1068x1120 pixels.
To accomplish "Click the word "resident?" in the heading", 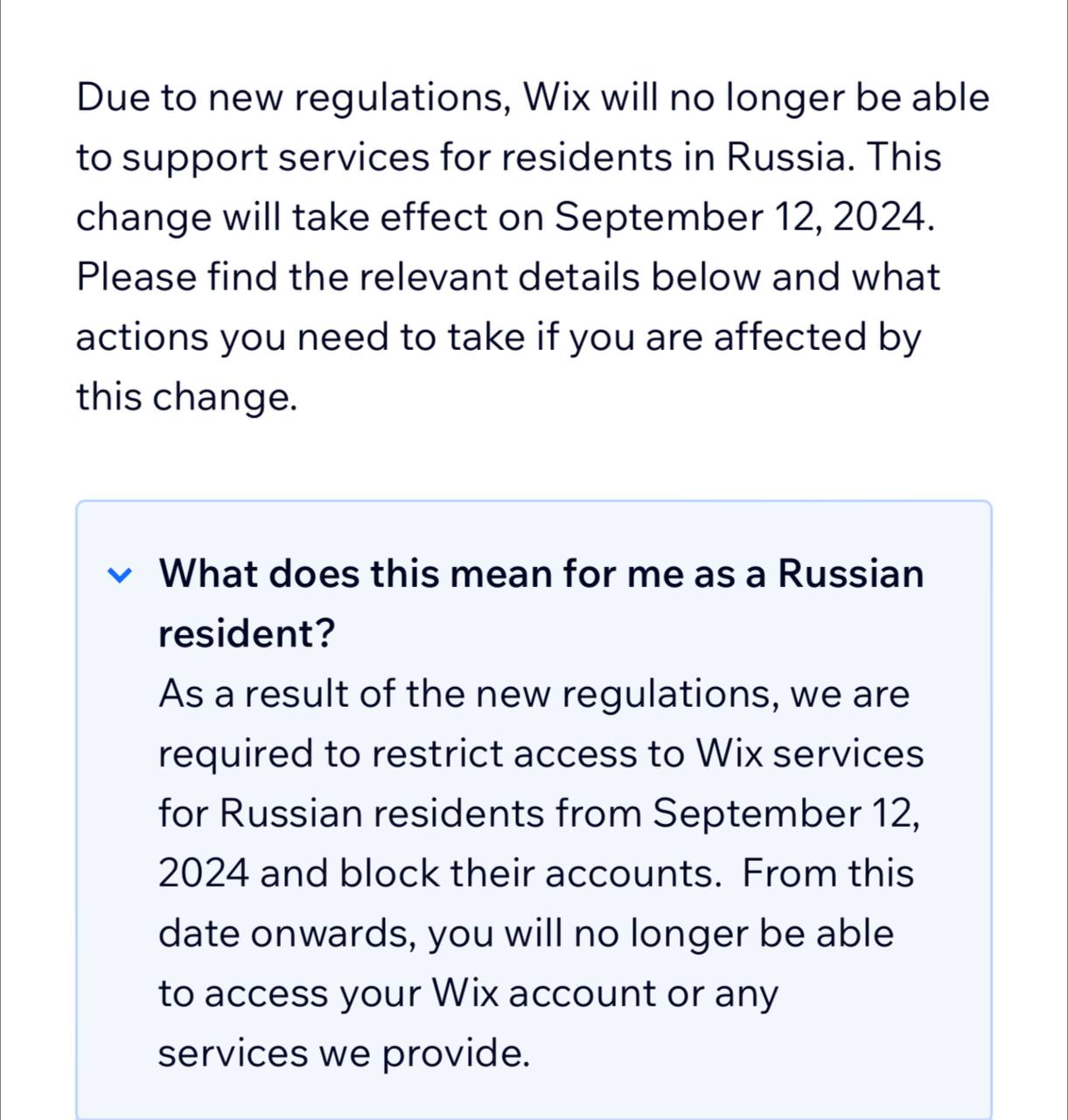I will 247,633.
